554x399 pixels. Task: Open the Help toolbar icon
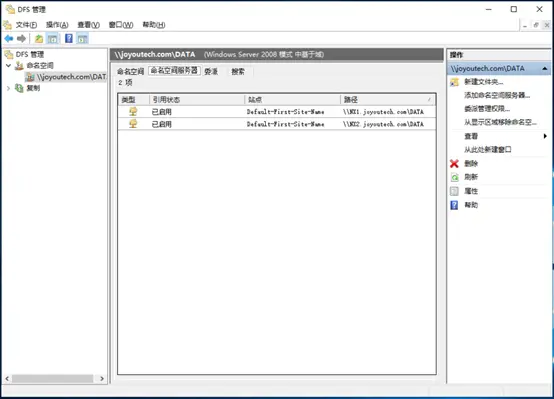[x=69, y=38]
